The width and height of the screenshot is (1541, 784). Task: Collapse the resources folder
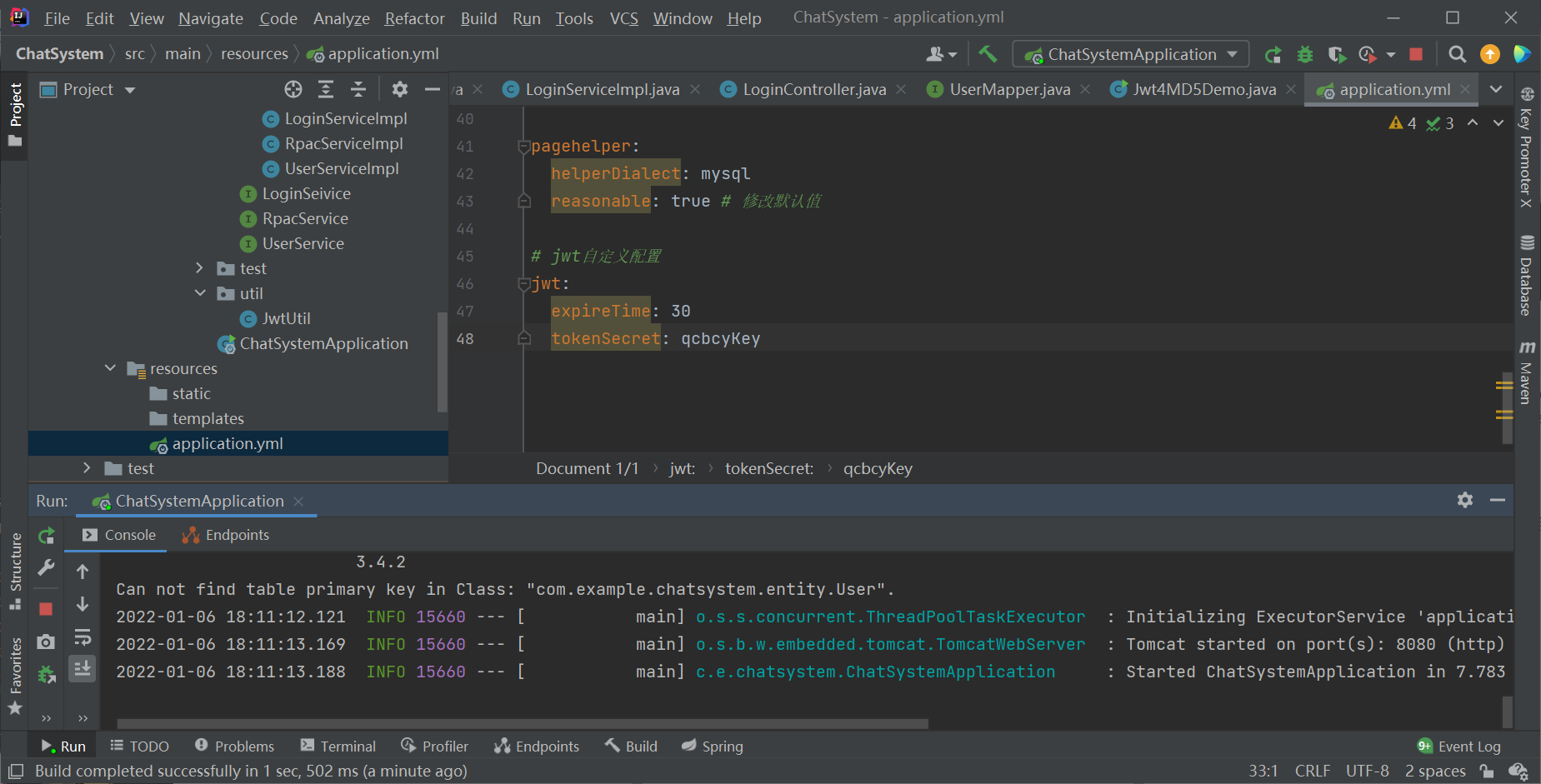(x=110, y=367)
